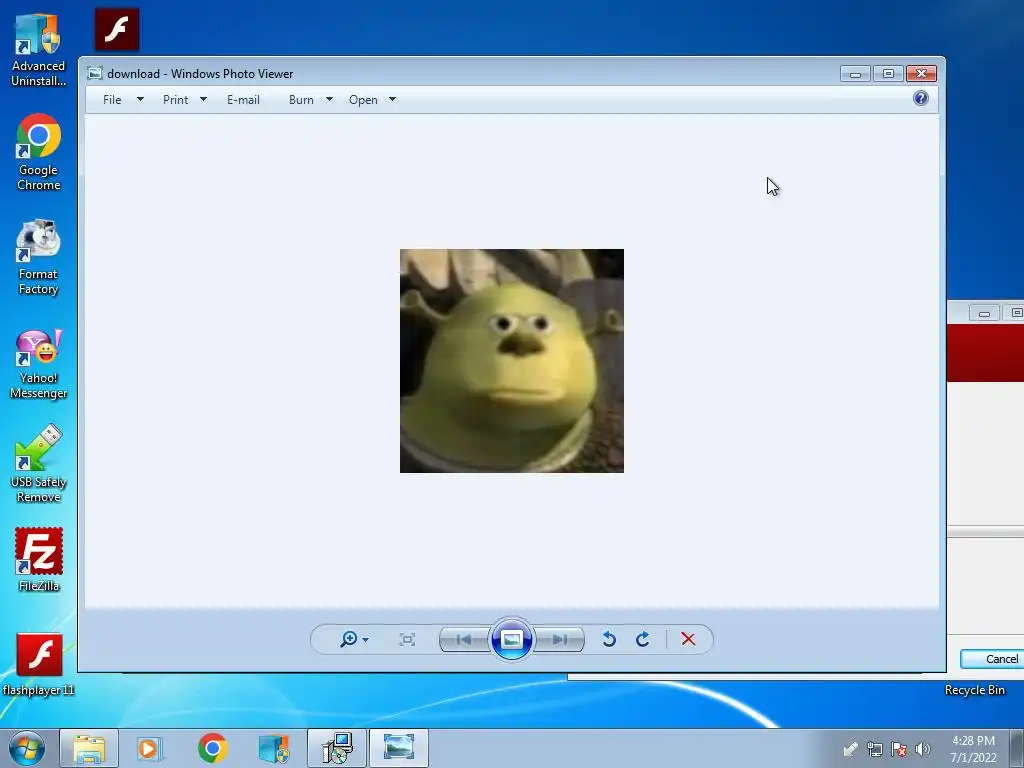Viewport: 1024px width, 768px height.
Task: Open Chrome from the taskbar
Action: tap(212, 748)
